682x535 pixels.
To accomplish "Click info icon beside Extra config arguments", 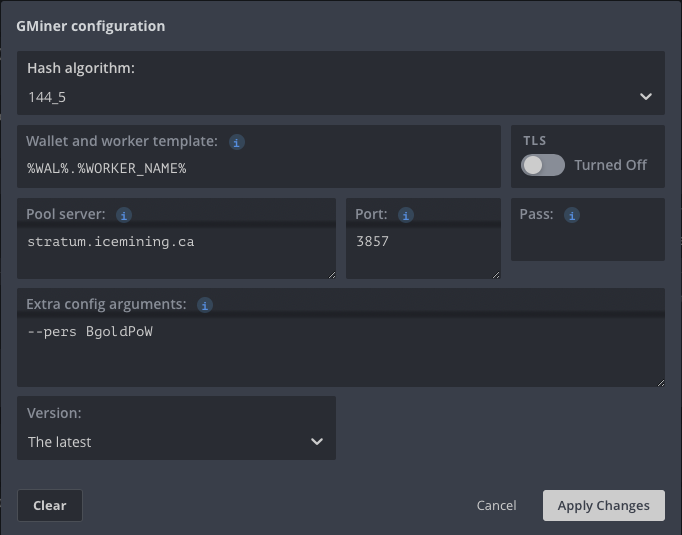I will 205,304.
